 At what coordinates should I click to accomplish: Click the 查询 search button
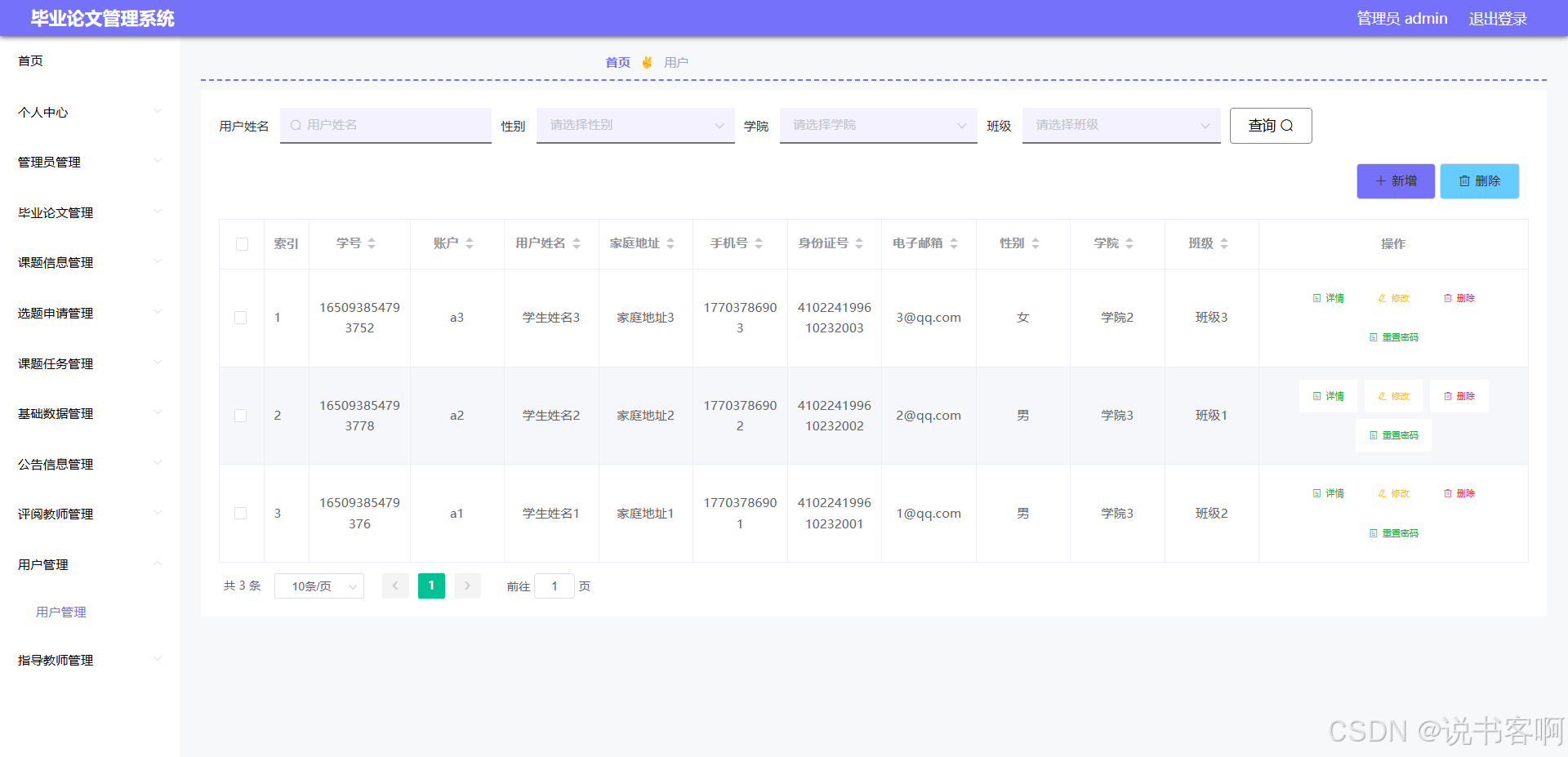[x=1271, y=126]
